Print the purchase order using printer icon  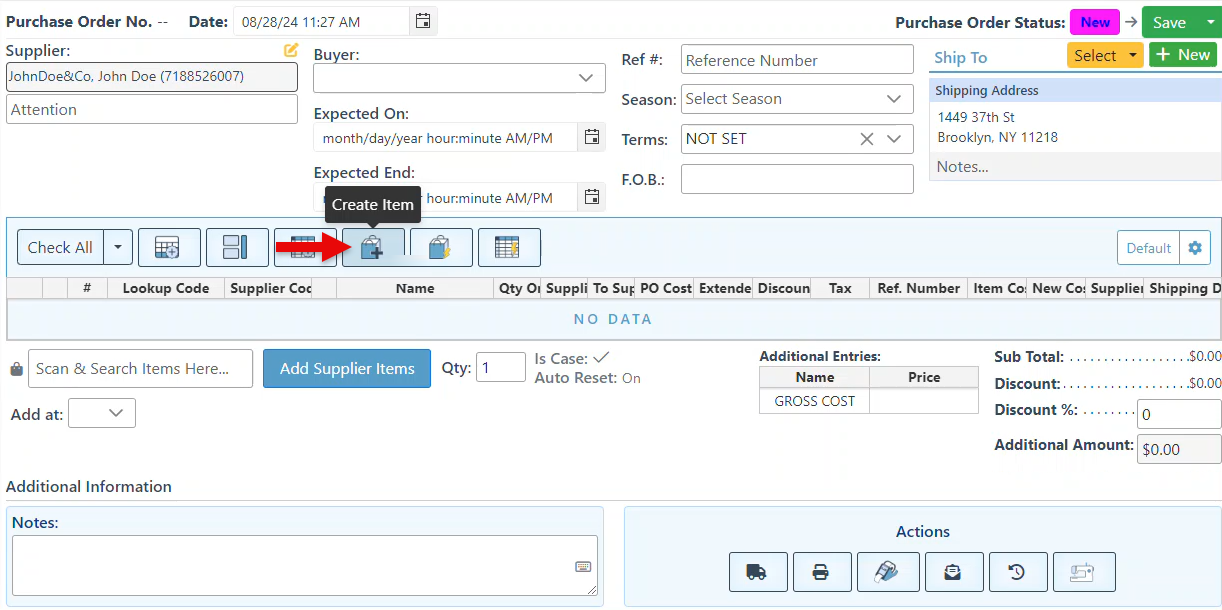[x=821, y=572]
